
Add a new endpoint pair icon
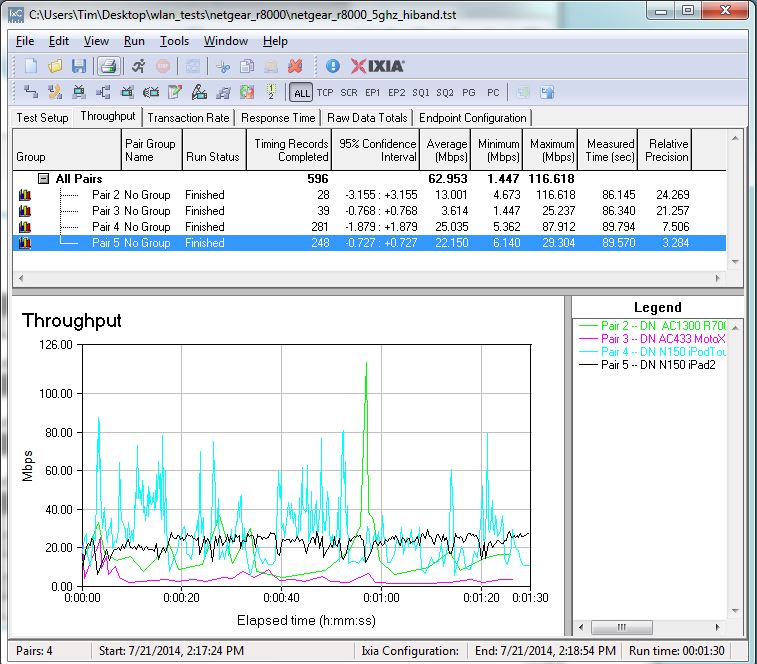[31, 92]
